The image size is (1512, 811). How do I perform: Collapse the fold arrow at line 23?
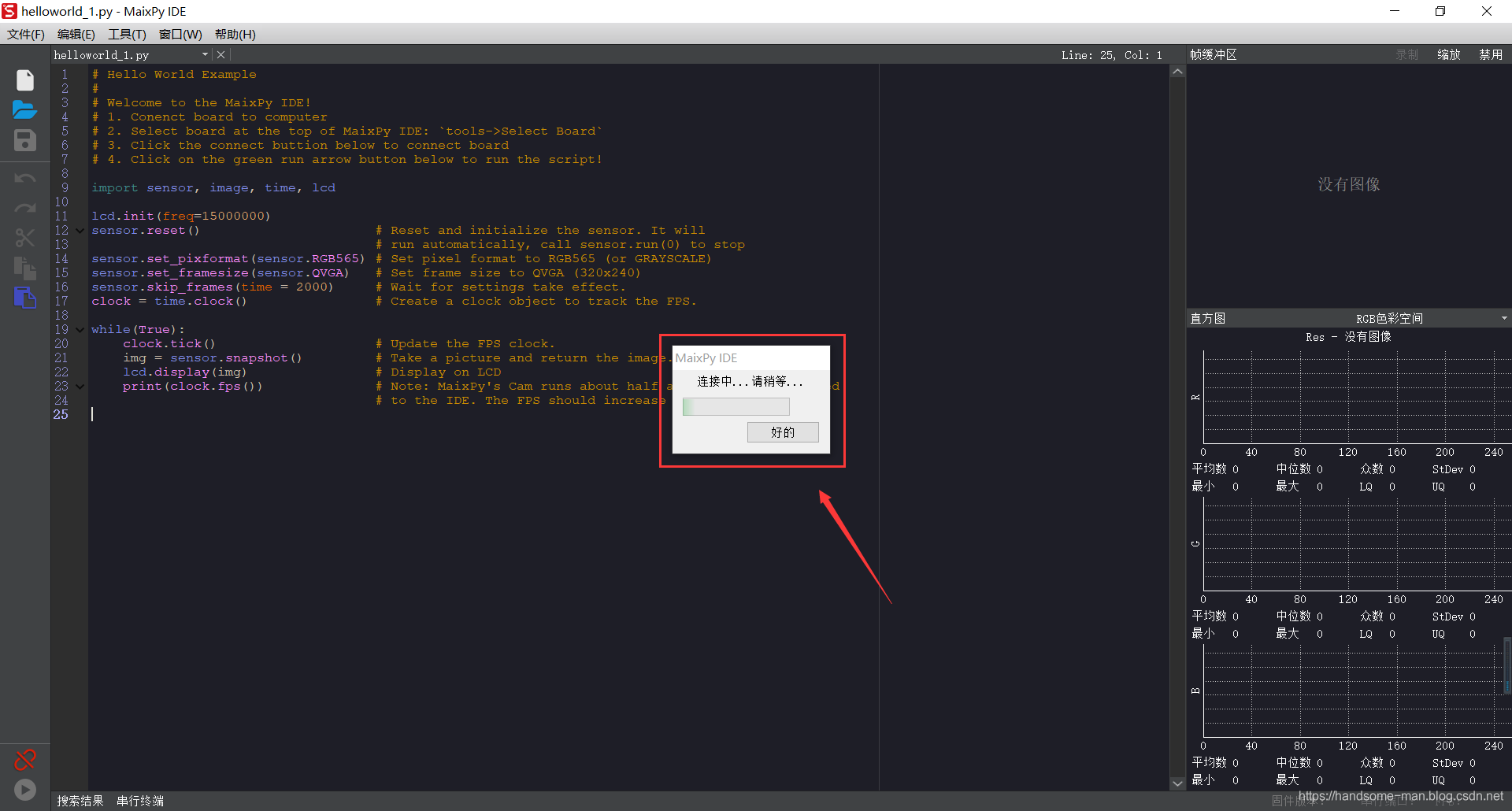[x=80, y=387]
